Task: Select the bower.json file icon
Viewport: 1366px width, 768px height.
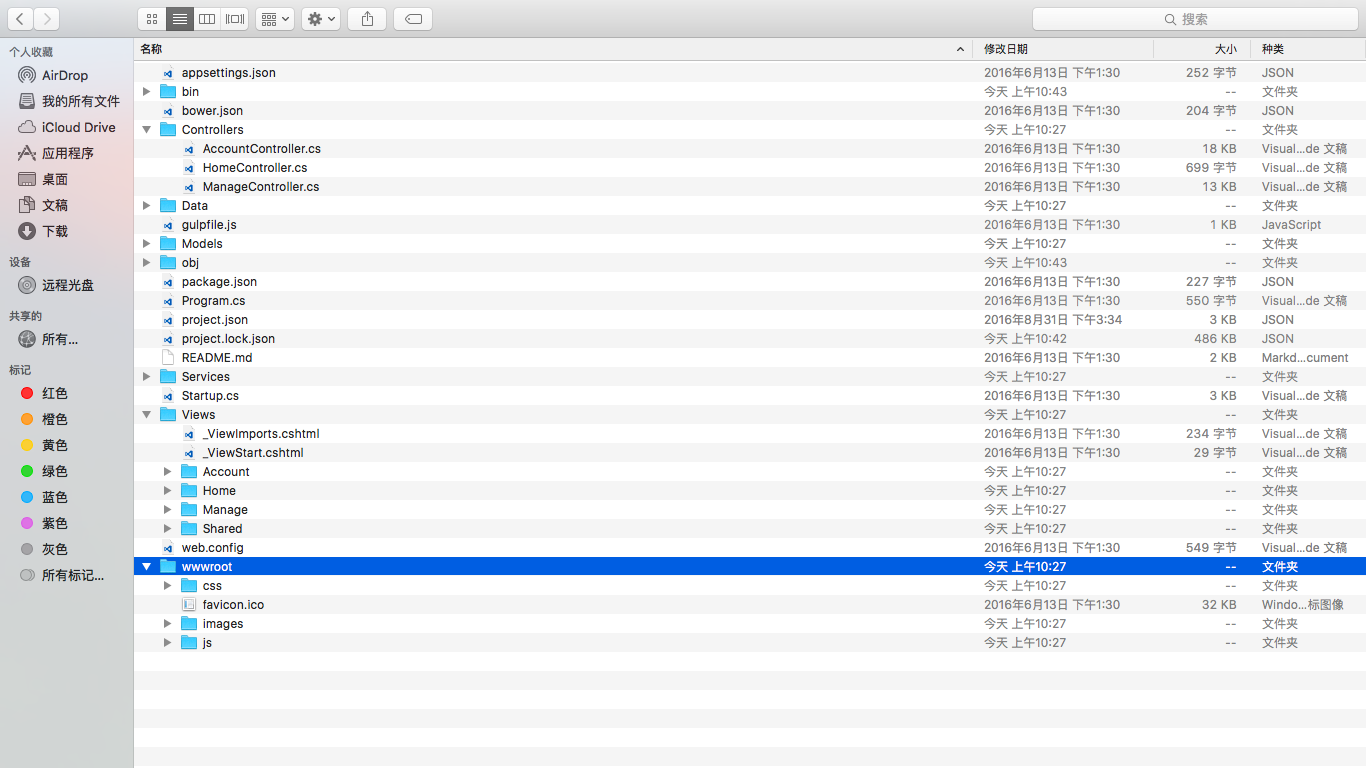Action: pyautogui.click(x=168, y=110)
